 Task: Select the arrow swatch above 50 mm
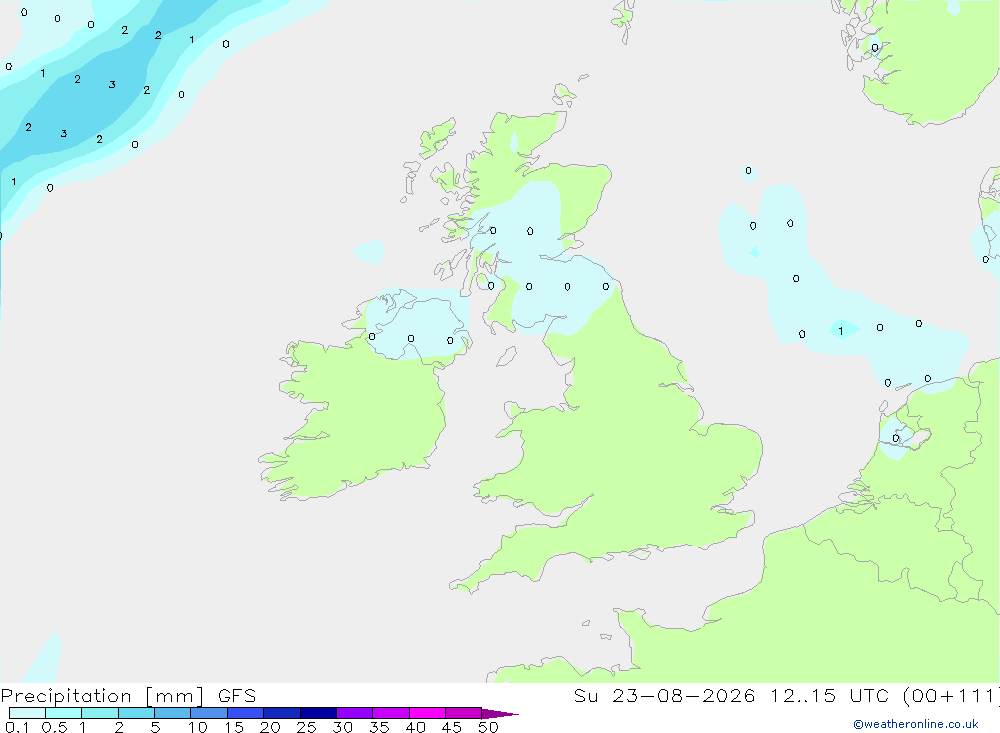click(500, 713)
